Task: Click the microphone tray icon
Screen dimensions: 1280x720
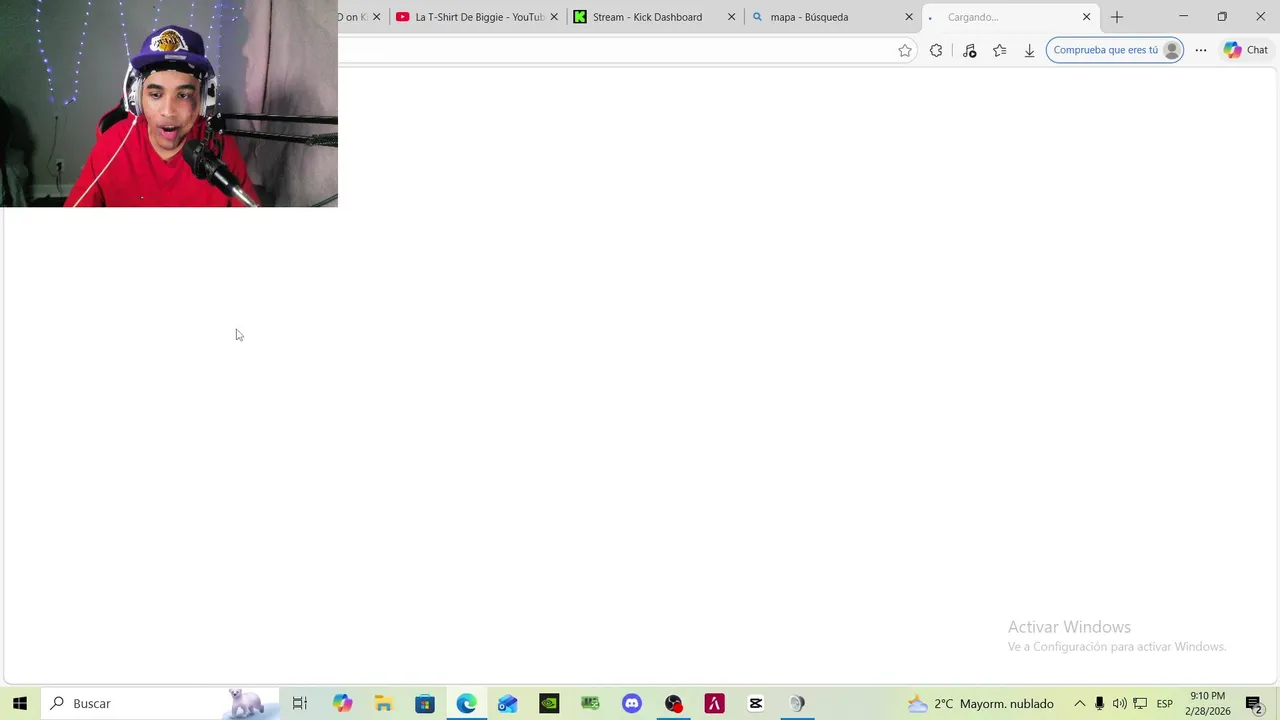Action: 1099,703
